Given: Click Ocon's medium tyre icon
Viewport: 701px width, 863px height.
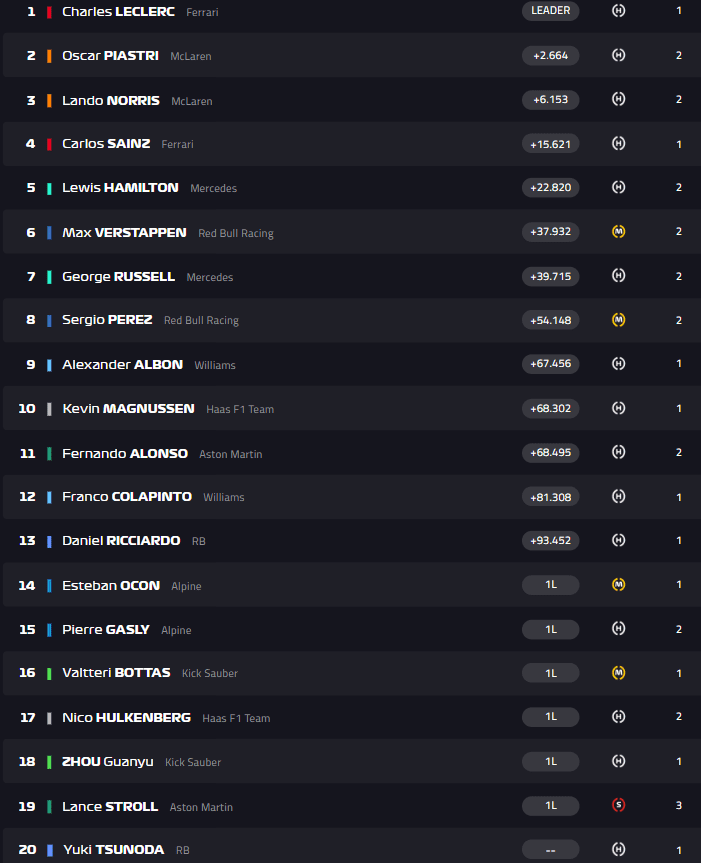Looking at the screenshot, I should (x=618, y=584).
